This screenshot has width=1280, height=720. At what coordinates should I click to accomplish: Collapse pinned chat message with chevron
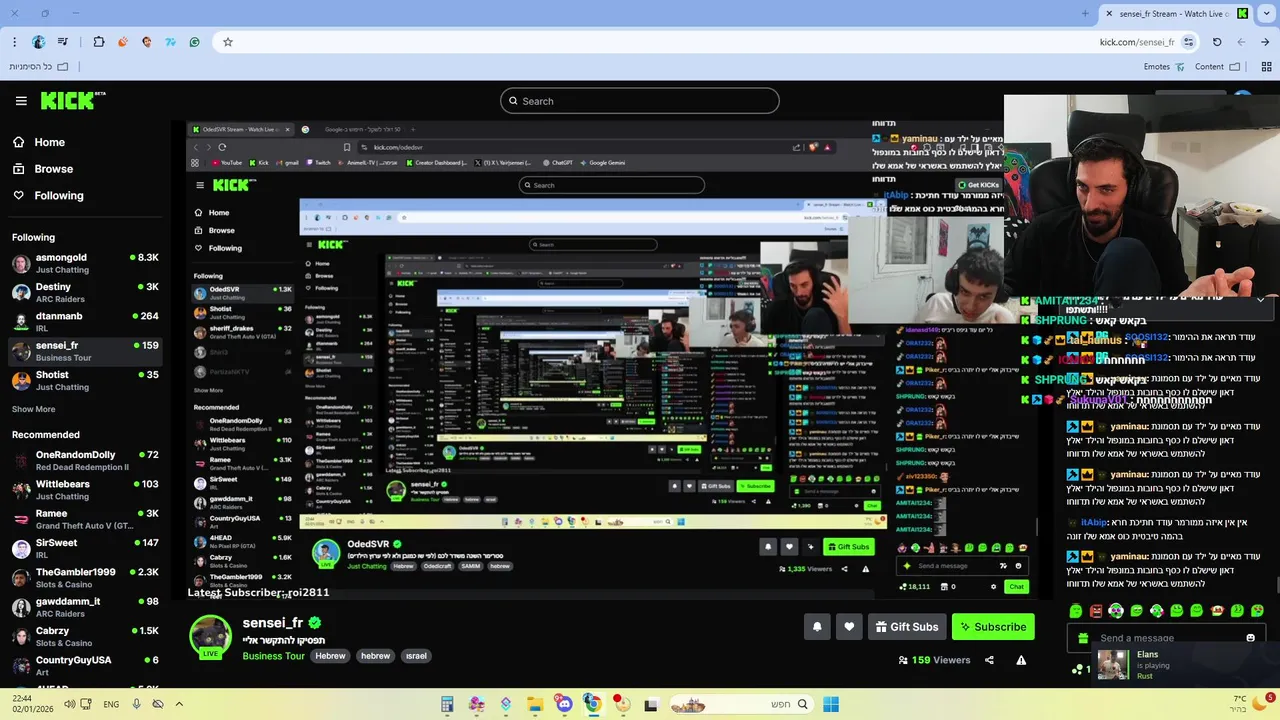pyautogui.click(x=1260, y=300)
